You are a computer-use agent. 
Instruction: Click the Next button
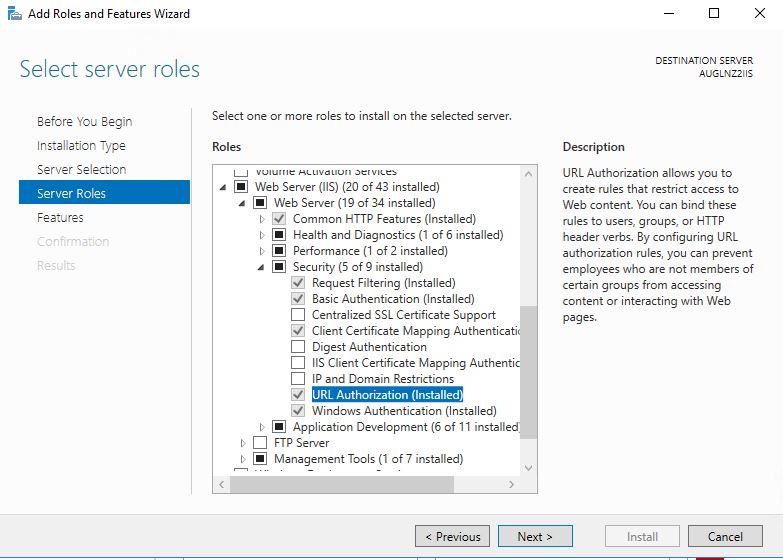pyautogui.click(x=535, y=536)
